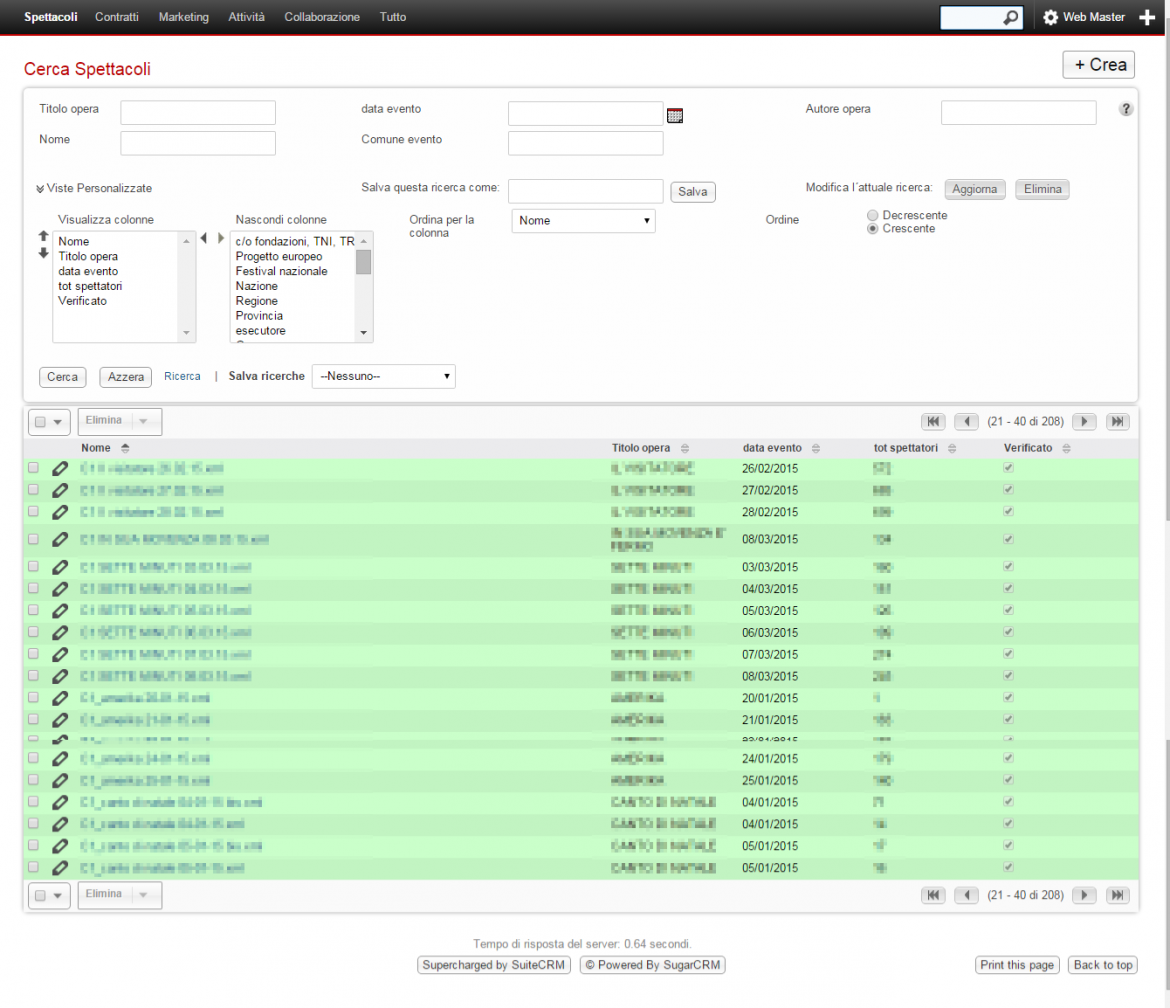The image size is (1170, 1008).
Task: Open the top Elimina actions dropdown arrow
Action: click(x=143, y=422)
